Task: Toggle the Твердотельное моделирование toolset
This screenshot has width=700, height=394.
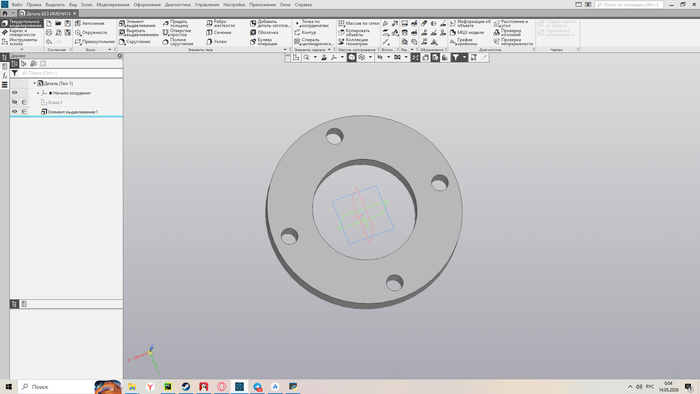Action: [22, 23]
